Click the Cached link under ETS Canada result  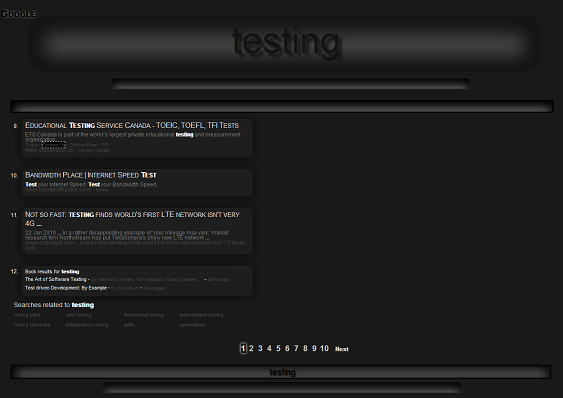pyautogui.click(x=85, y=150)
